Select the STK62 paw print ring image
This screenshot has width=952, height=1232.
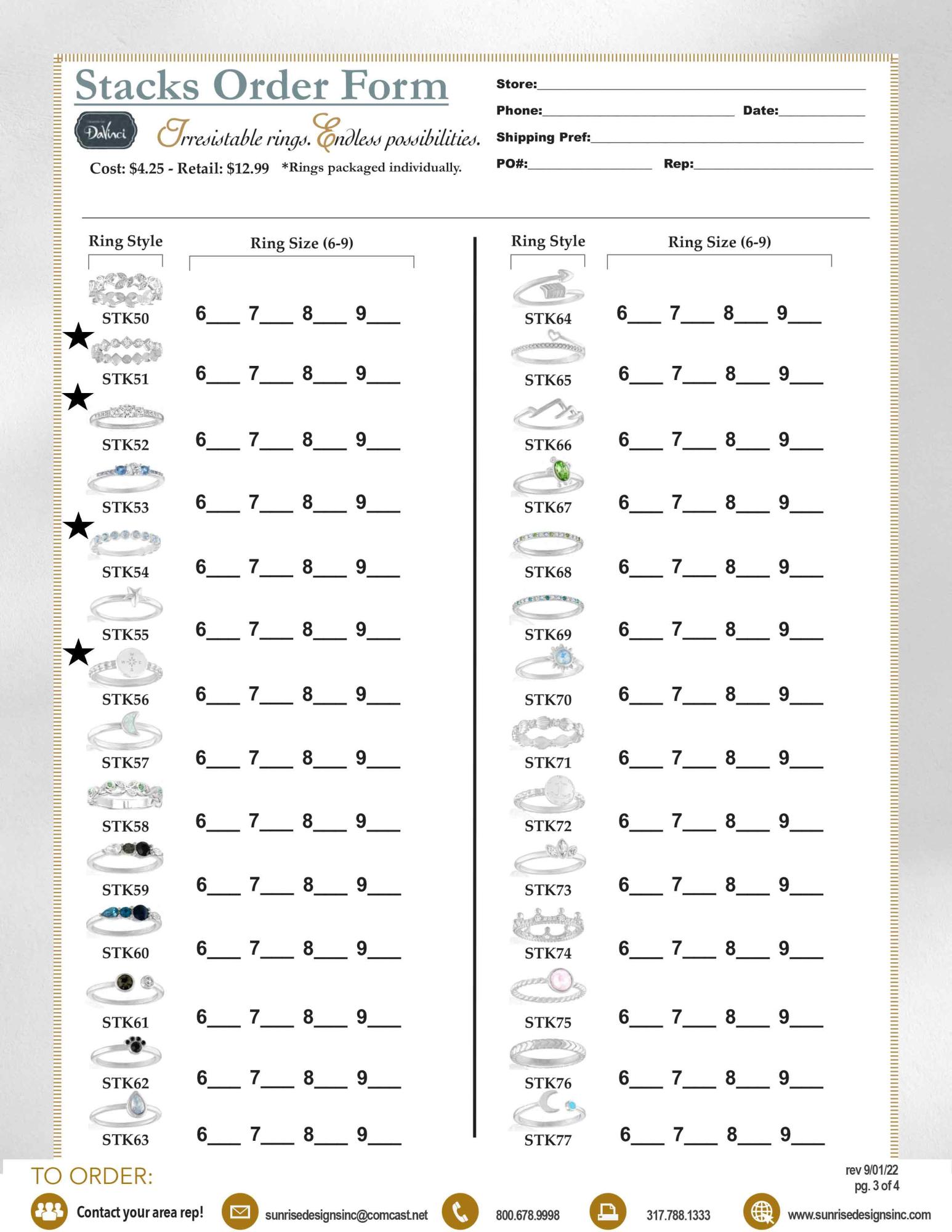point(126,1052)
